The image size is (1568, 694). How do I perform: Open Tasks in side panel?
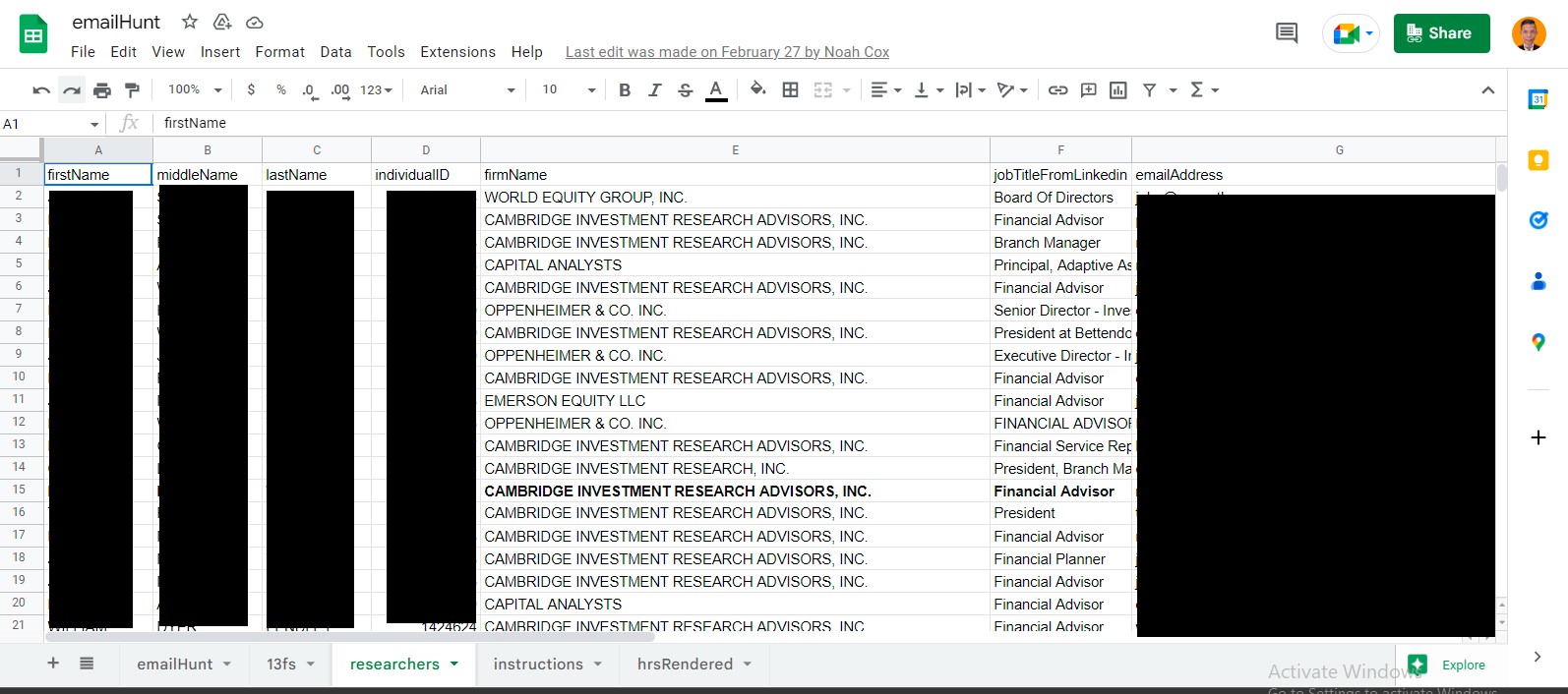[1538, 220]
